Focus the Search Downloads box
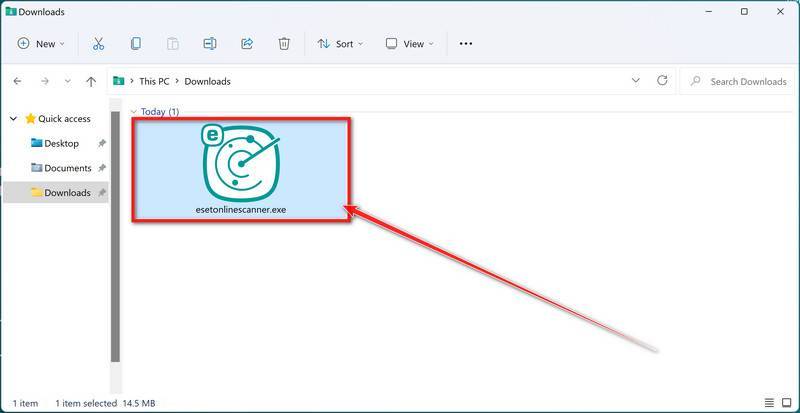 pos(737,82)
